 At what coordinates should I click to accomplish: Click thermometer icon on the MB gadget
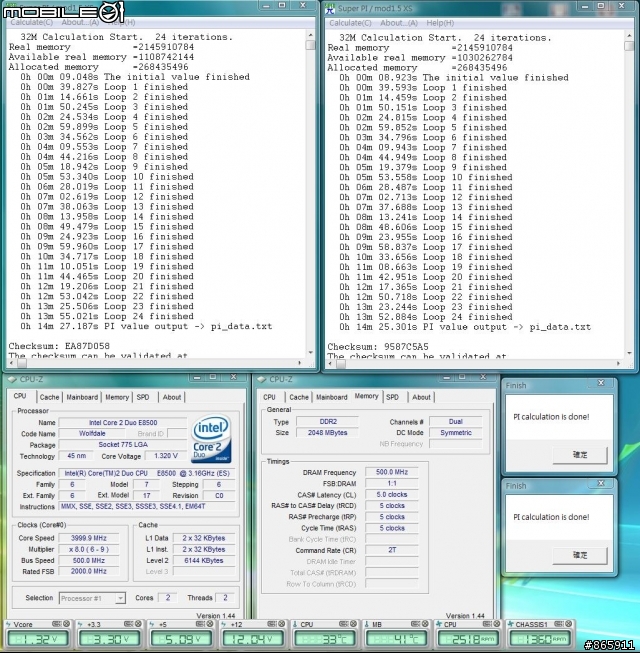click(367, 624)
